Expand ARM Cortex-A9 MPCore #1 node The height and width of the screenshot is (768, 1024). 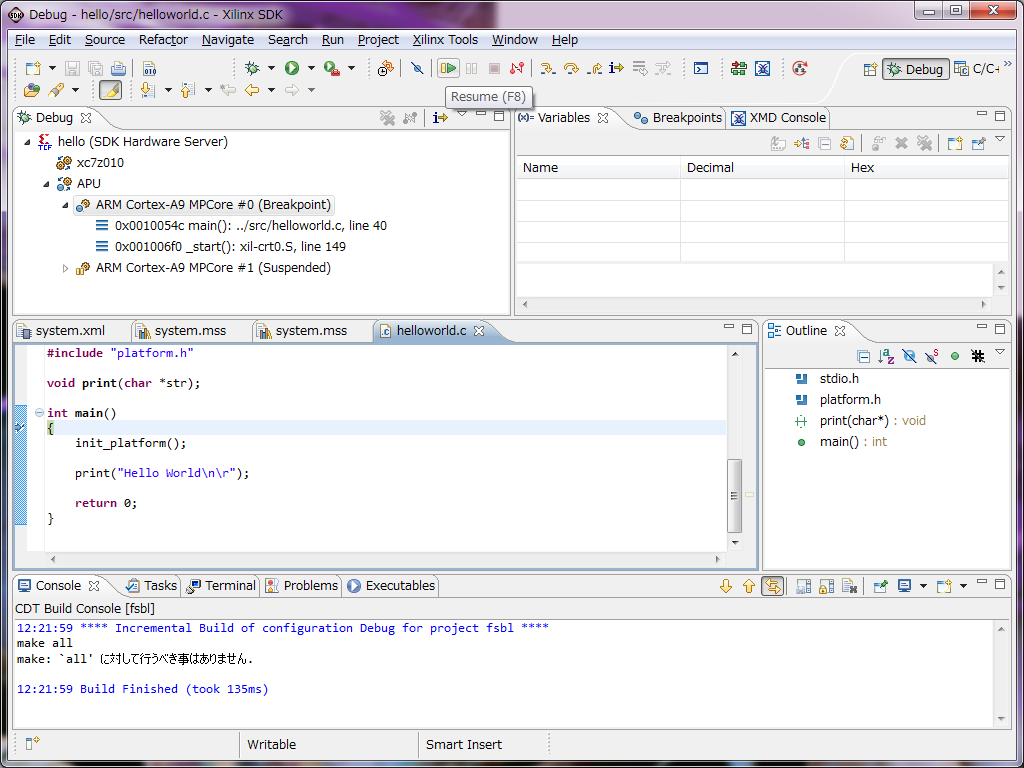65,268
